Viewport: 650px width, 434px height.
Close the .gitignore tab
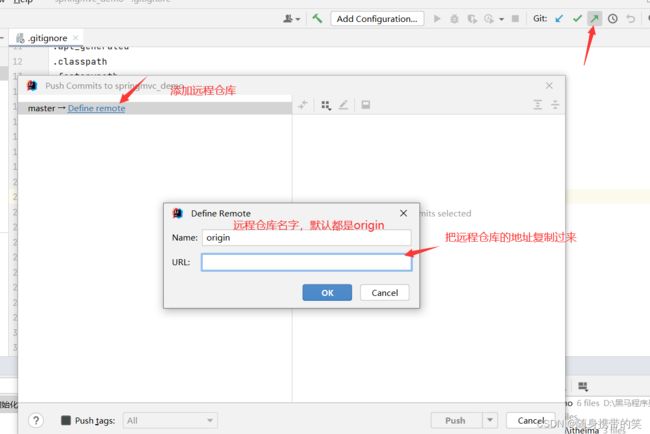(x=75, y=38)
